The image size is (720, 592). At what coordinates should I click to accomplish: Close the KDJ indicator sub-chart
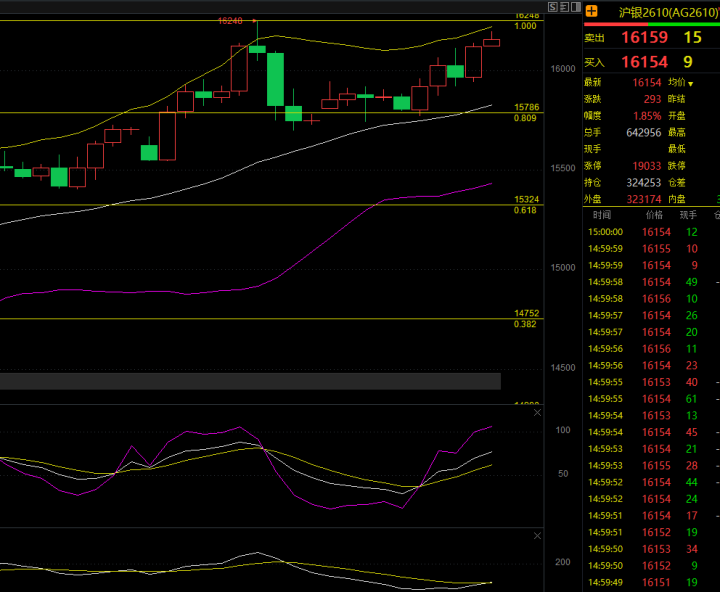tap(537, 413)
